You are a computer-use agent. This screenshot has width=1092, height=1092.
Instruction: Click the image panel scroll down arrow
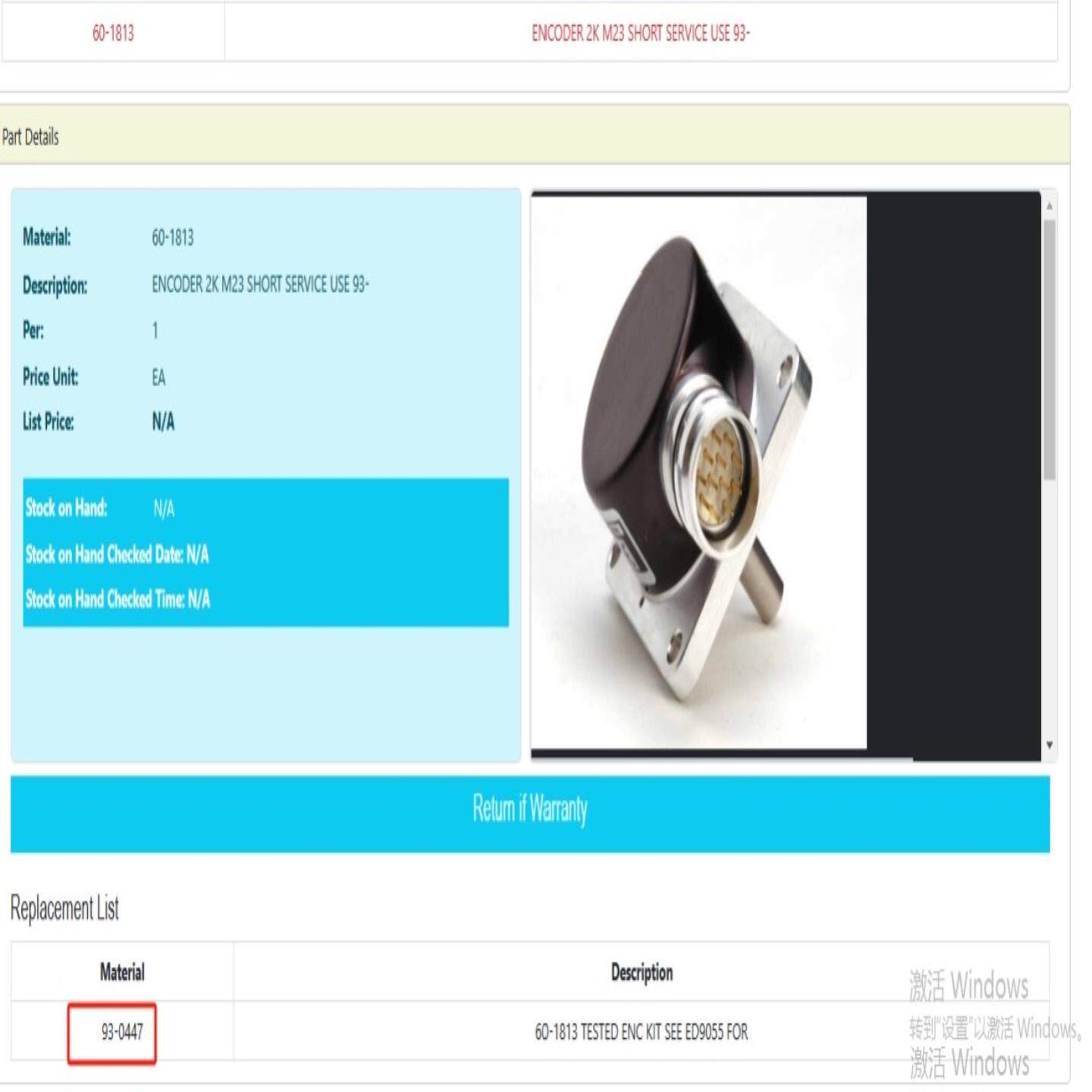[1050, 745]
